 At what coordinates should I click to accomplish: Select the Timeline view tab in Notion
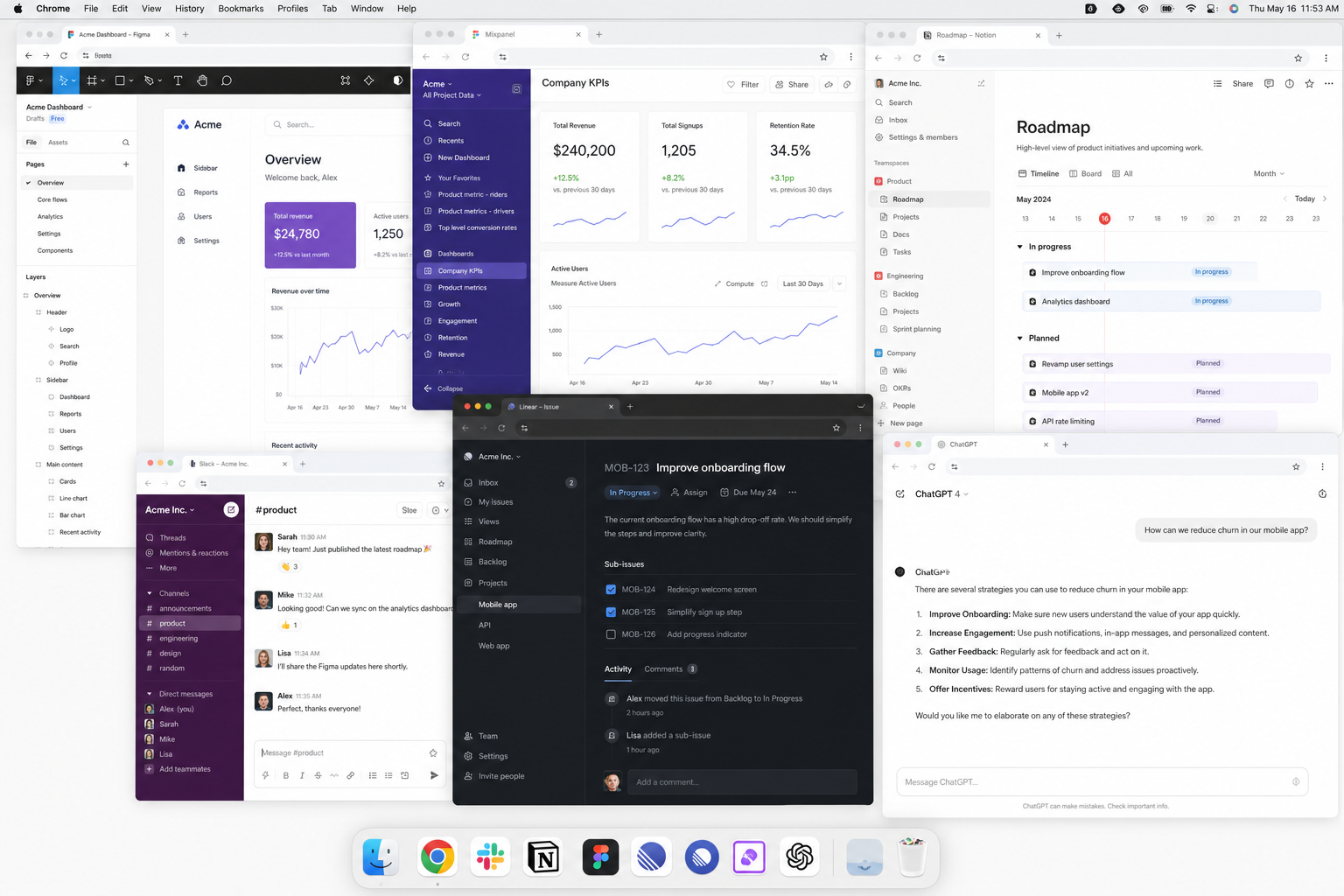(x=1038, y=173)
